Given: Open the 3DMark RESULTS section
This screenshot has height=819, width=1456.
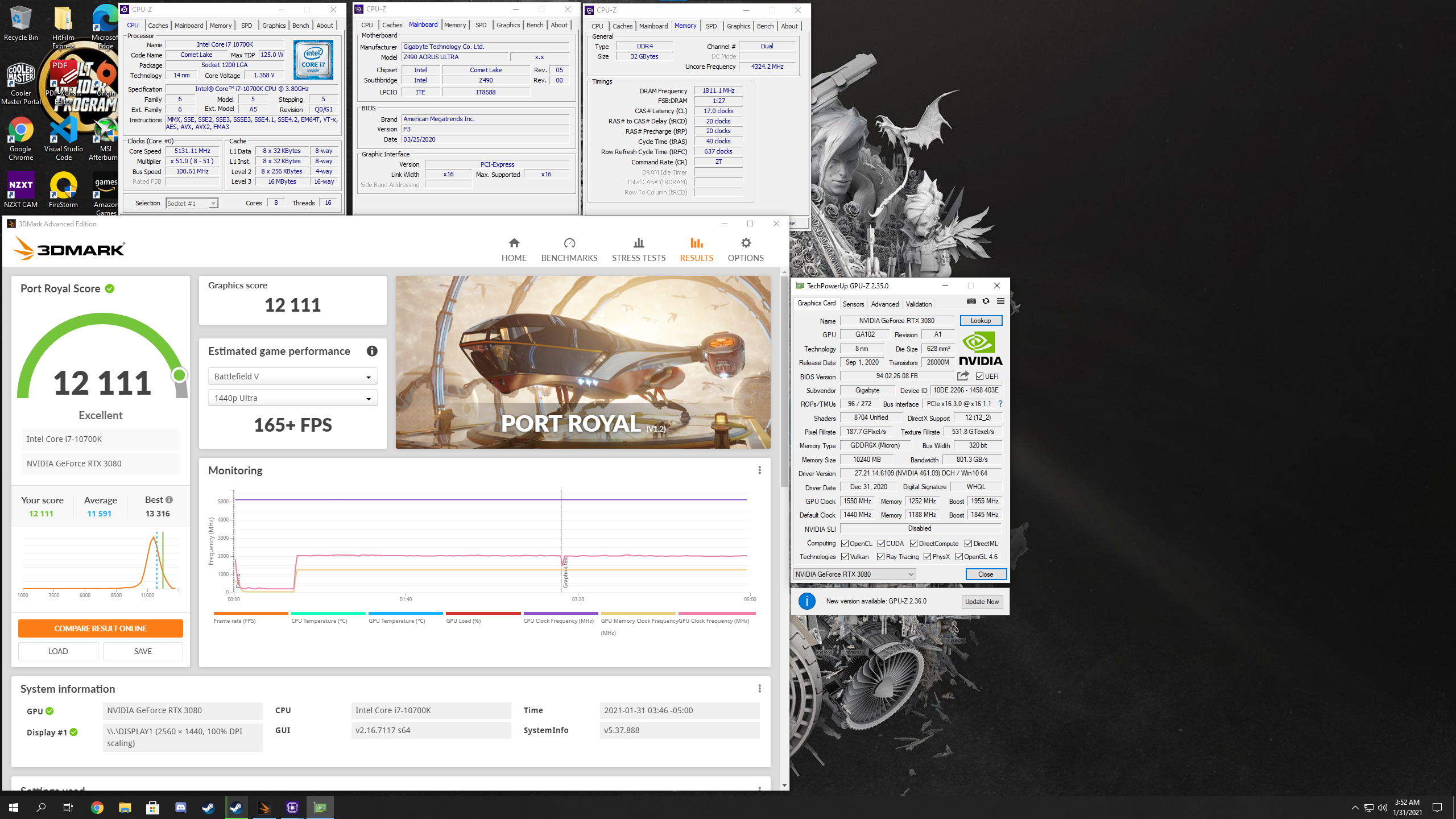Looking at the screenshot, I should click(x=696, y=250).
